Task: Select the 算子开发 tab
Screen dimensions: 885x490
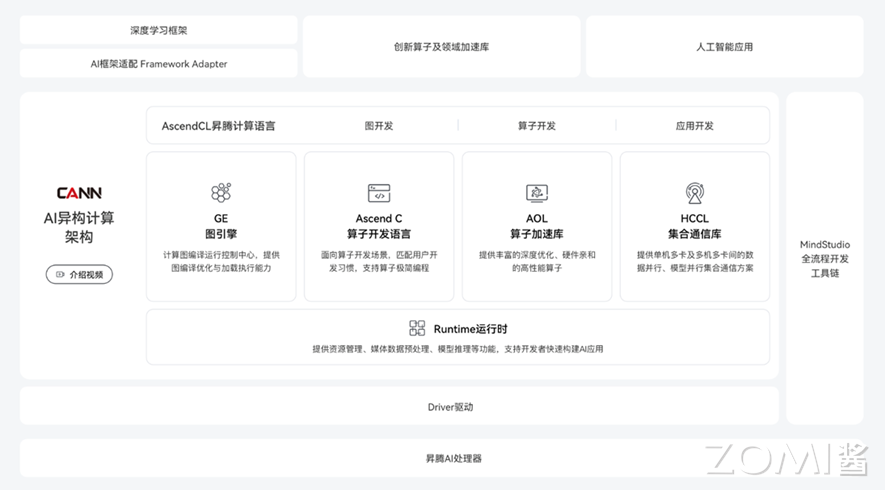Action: point(537,125)
